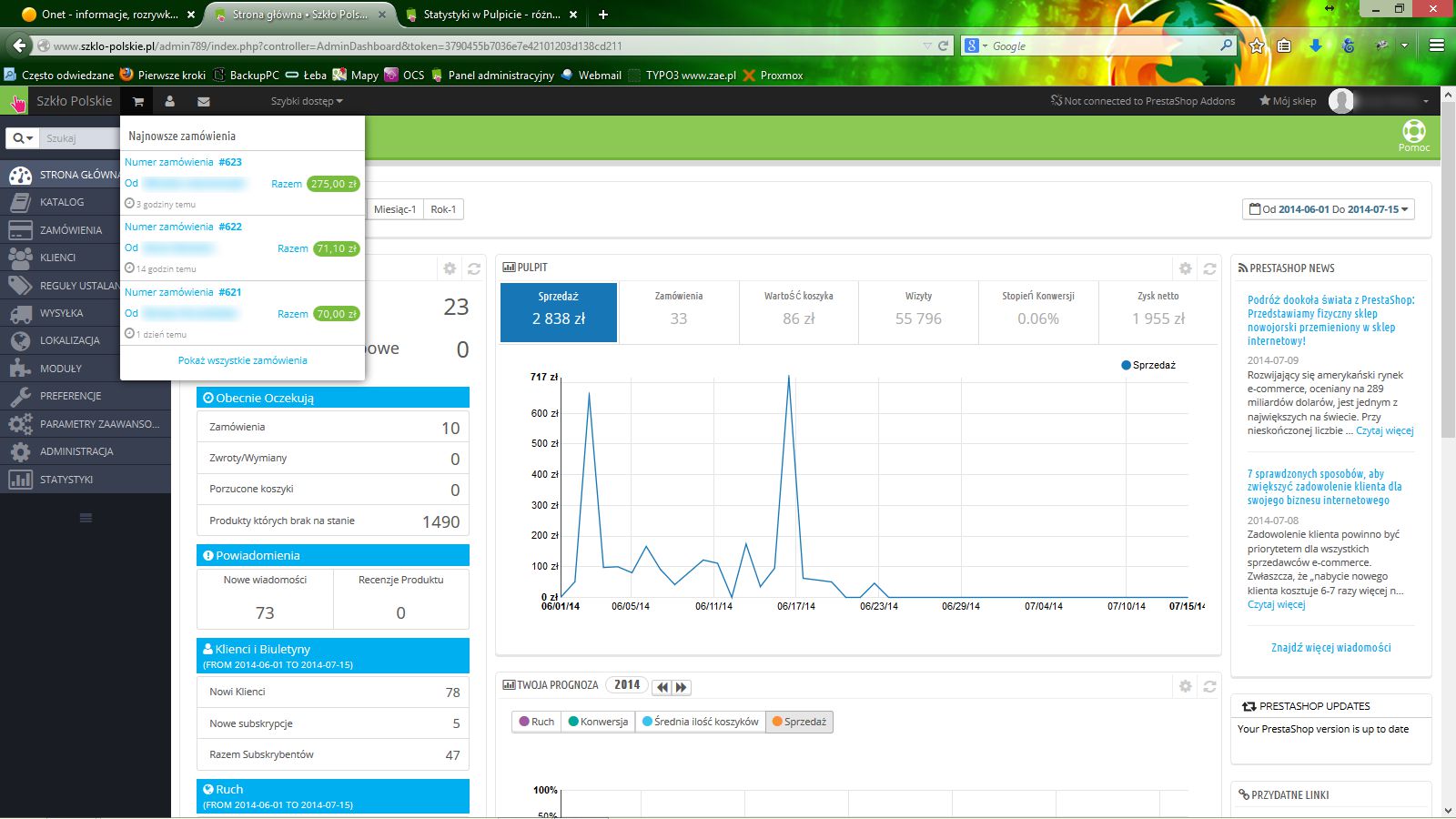Viewport: 1456px width, 819px height.
Task: Open the Firefox downloads arrow icon
Action: (1316, 45)
